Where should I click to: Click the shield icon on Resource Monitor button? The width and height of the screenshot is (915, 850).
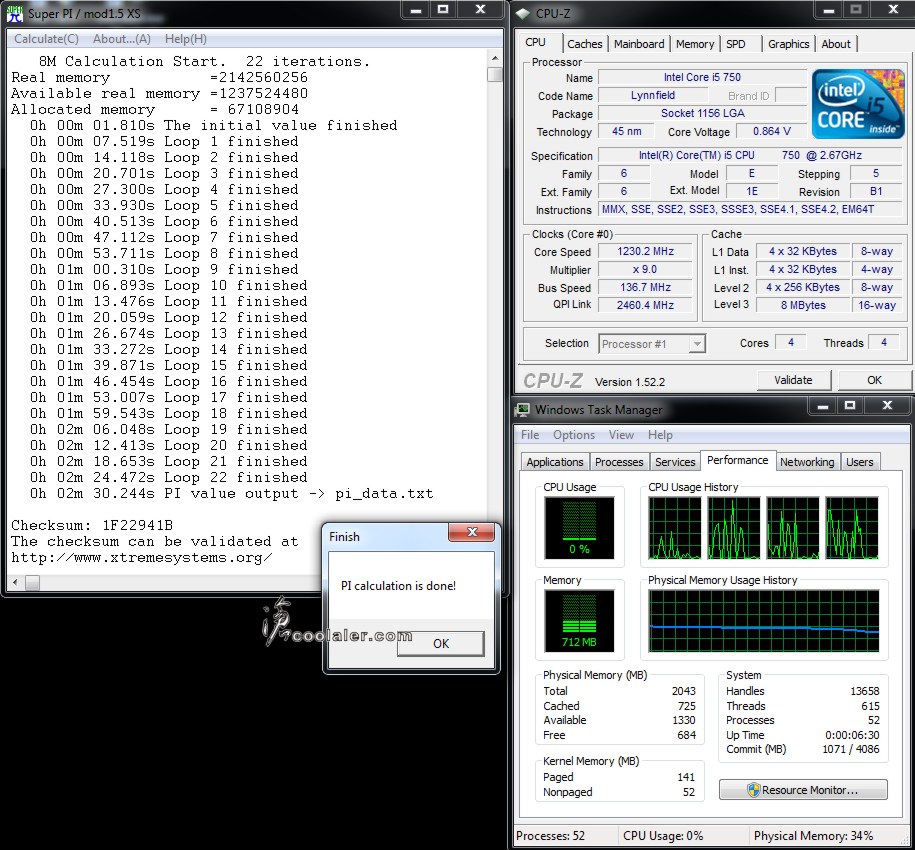click(x=753, y=790)
